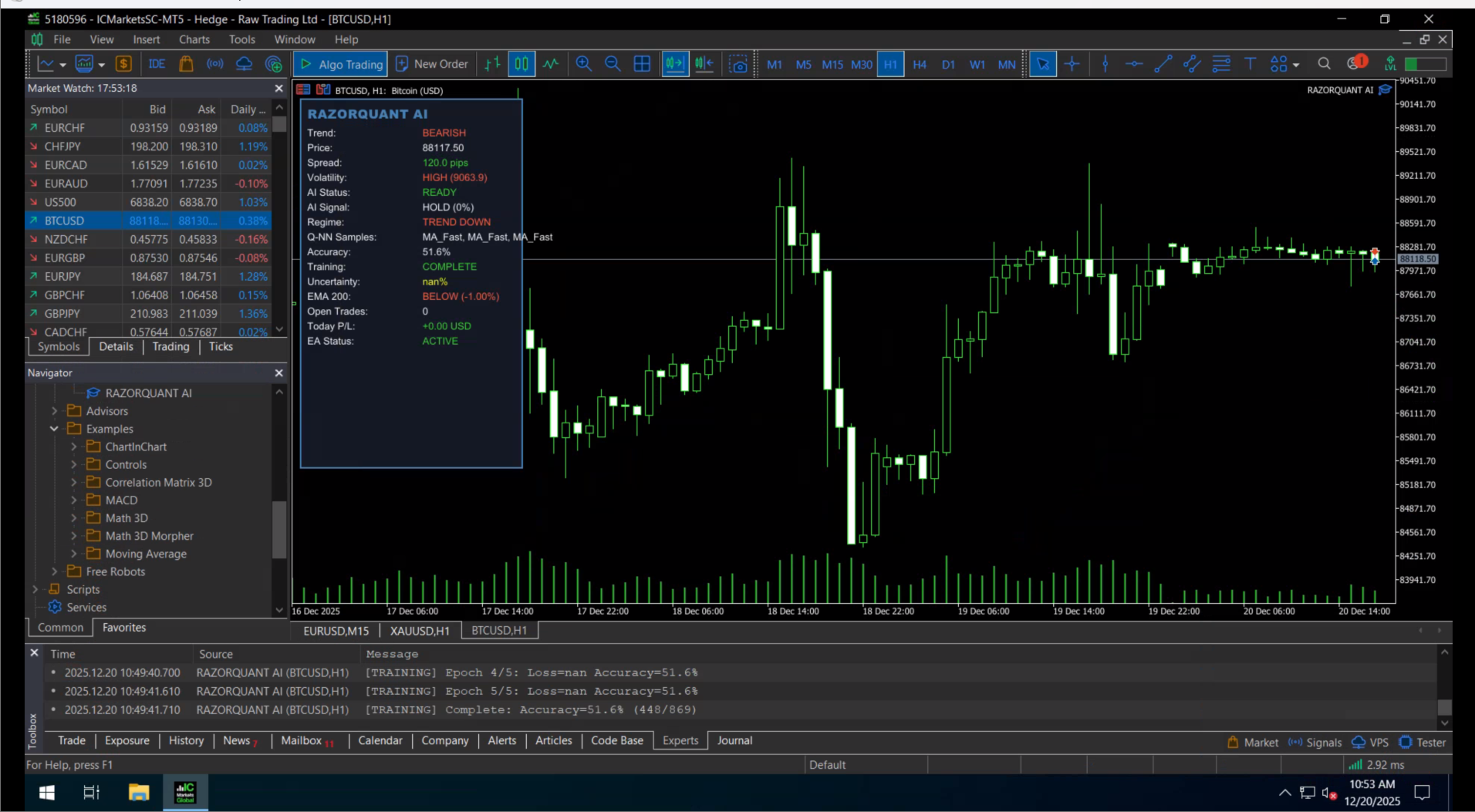Expand the Free Robots folder
This screenshot has height=812, width=1475.
pos(55,571)
